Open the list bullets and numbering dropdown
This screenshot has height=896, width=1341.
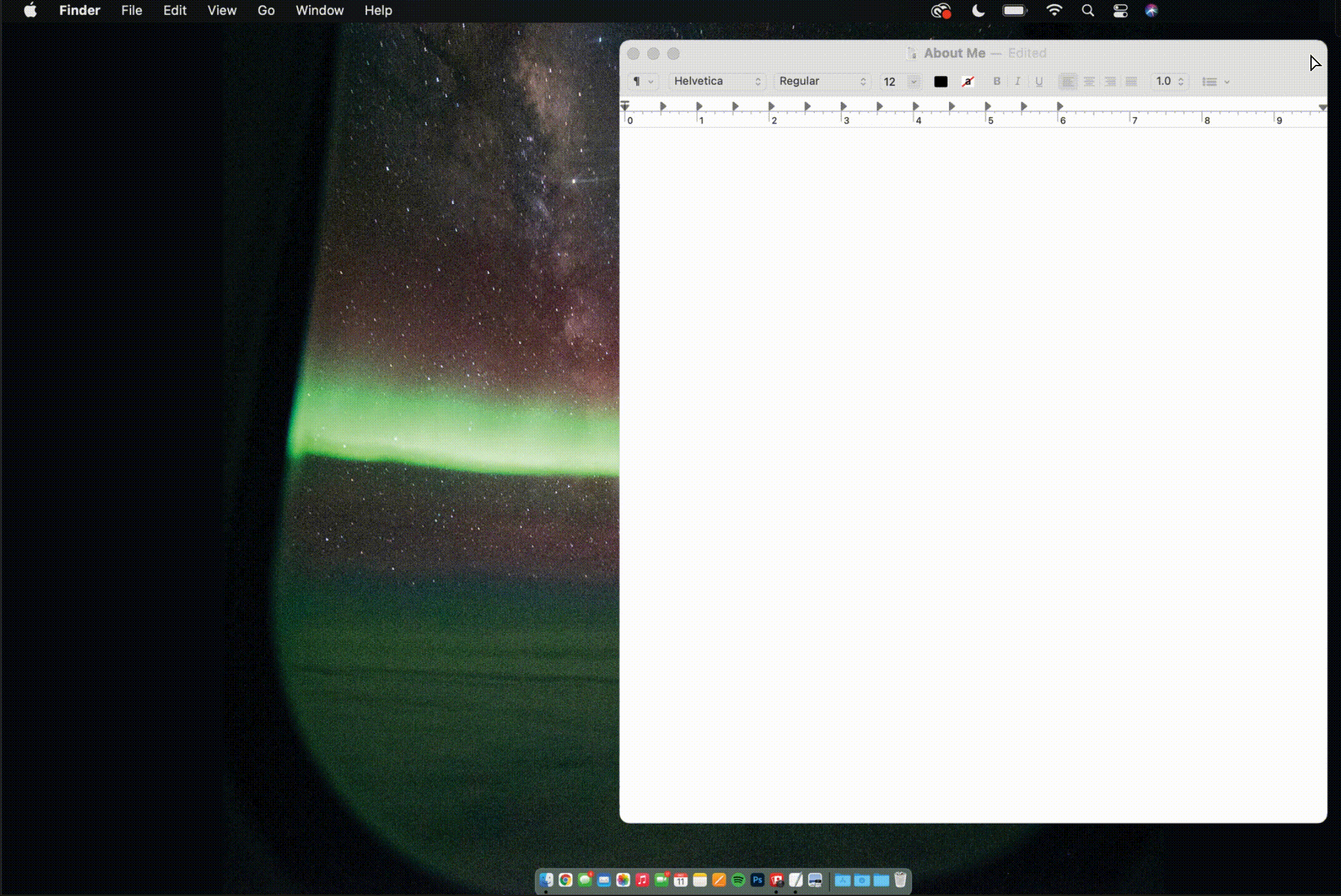pyautogui.click(x=1216, y=82)
